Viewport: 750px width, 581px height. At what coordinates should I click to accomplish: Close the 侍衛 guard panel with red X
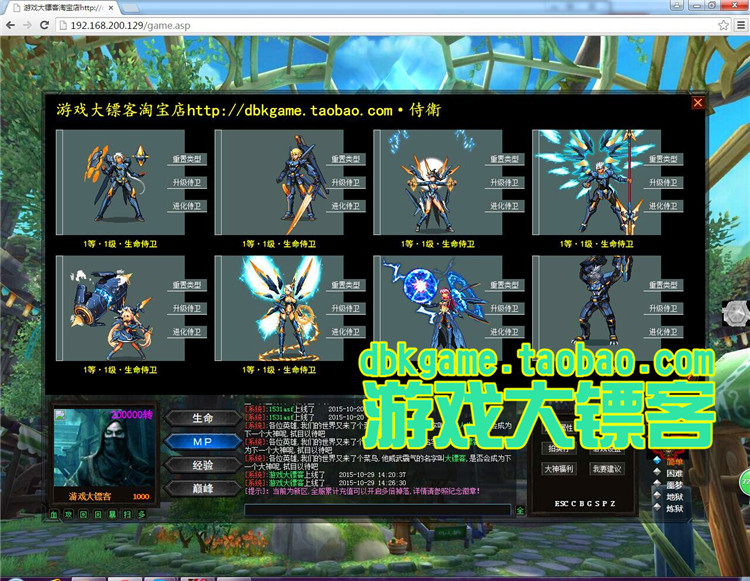[x=698, y=102]
